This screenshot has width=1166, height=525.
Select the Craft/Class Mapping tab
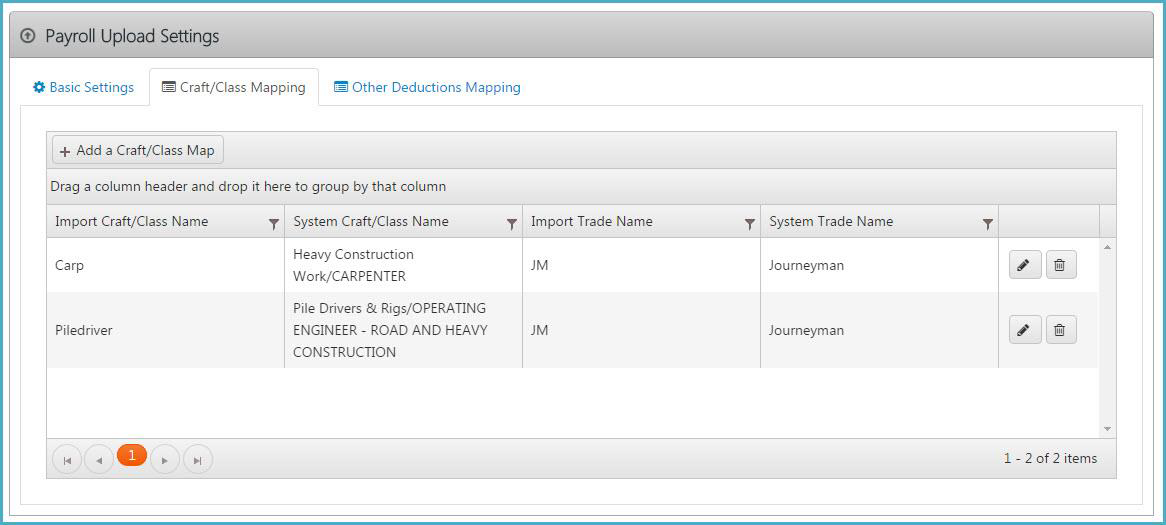[234, 87]
